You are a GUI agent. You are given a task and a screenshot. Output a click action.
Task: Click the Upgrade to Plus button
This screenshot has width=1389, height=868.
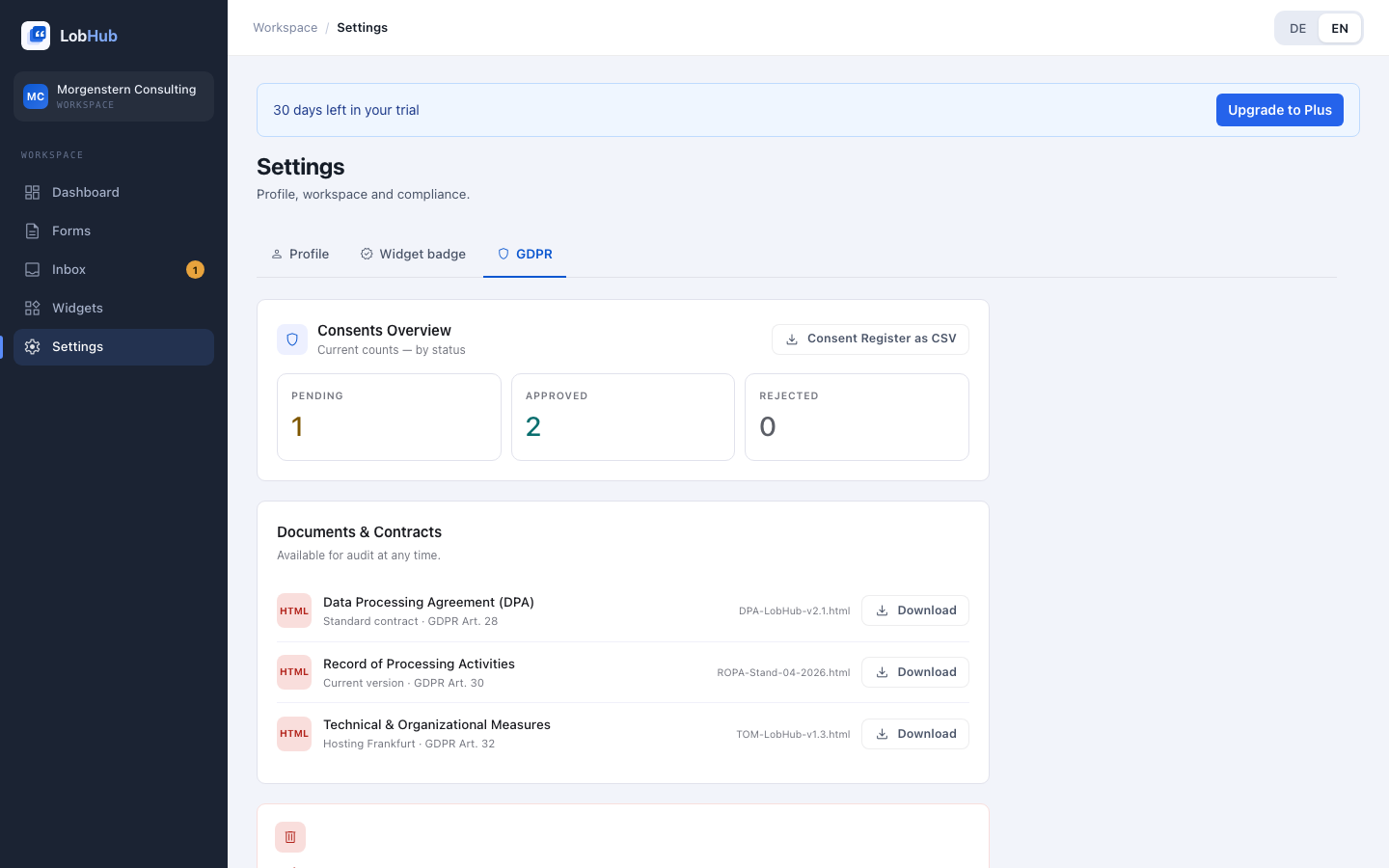(x=1280, y=110)
